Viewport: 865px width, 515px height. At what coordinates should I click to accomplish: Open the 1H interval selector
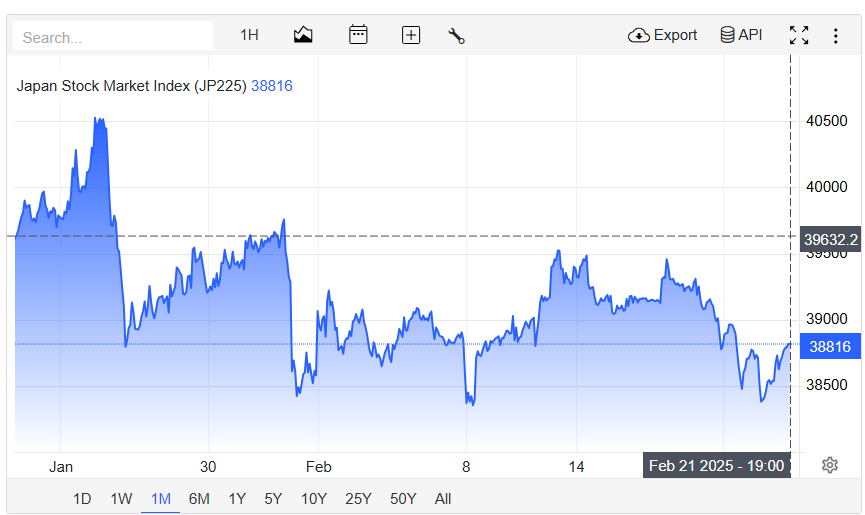point(249,35)
